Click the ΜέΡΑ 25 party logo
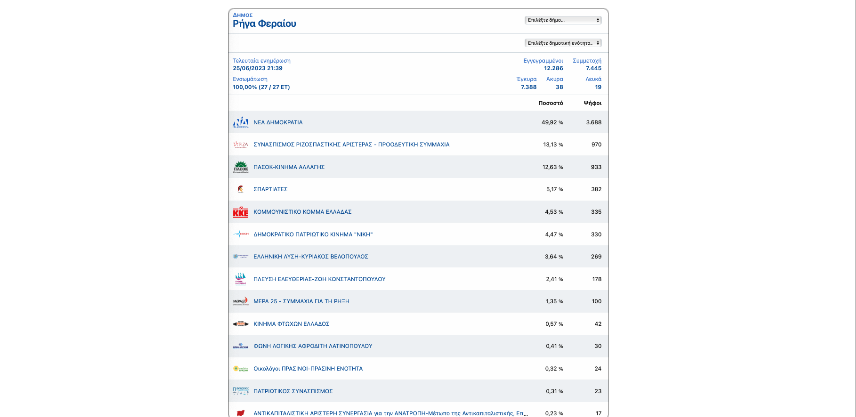 [x=241, y=301]
